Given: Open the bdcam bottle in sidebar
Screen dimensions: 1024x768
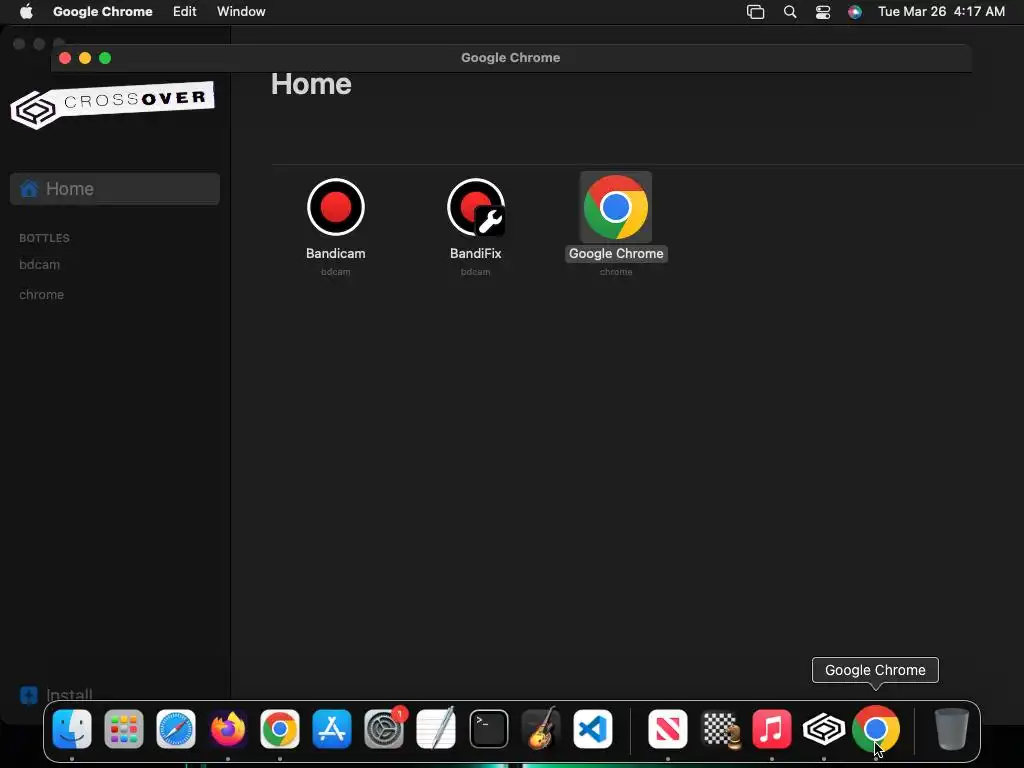Looking at the screenshot, I should tap(40, 264).
